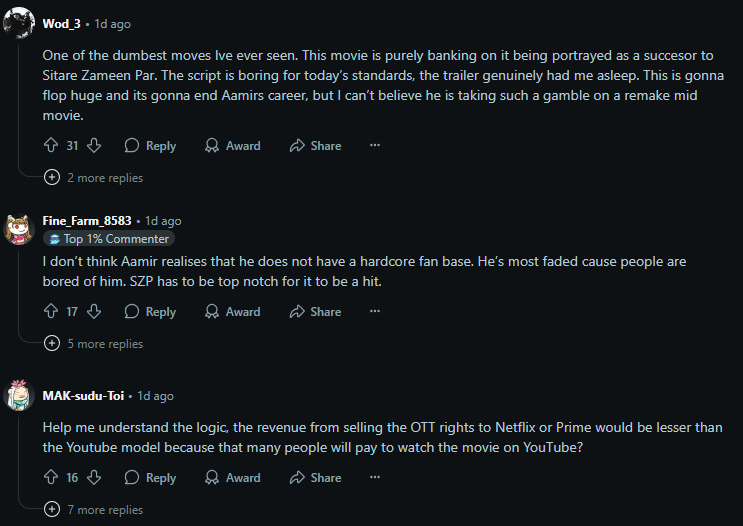Give an Award to Wod_3's comment
Screen dimensions: 743x526
232,146
